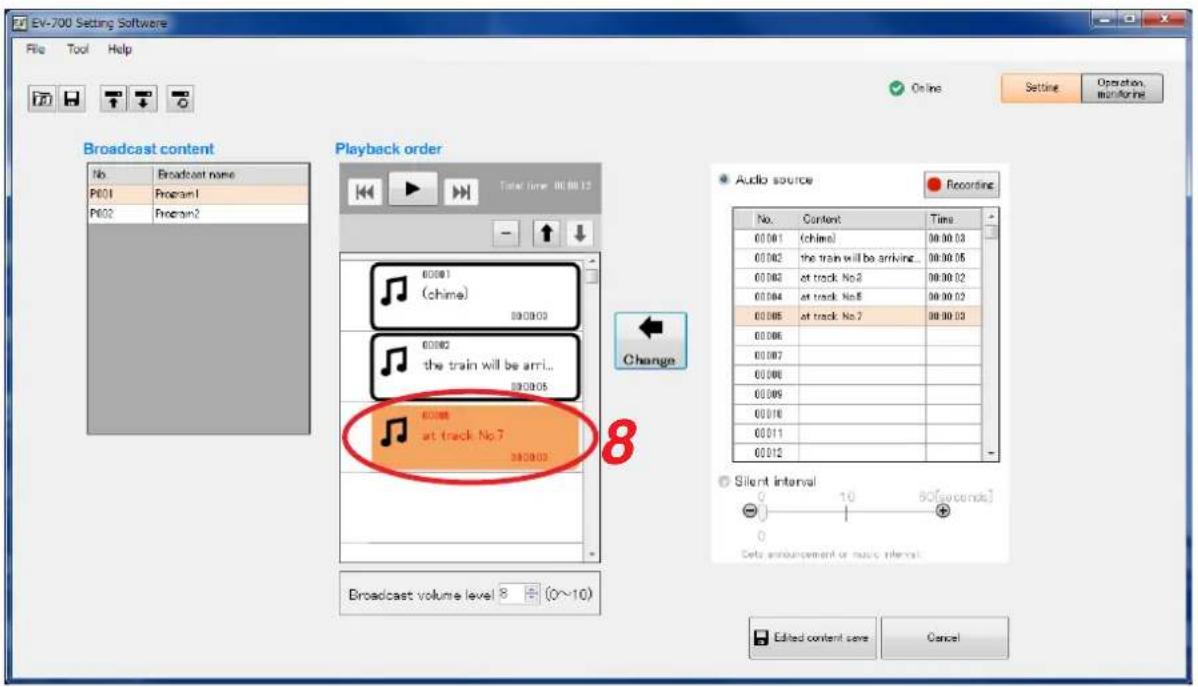The height and width of the screenshot is (687, 1198).
Task: Click the volume level spinner arrows
Action: (x=533, y=594)
